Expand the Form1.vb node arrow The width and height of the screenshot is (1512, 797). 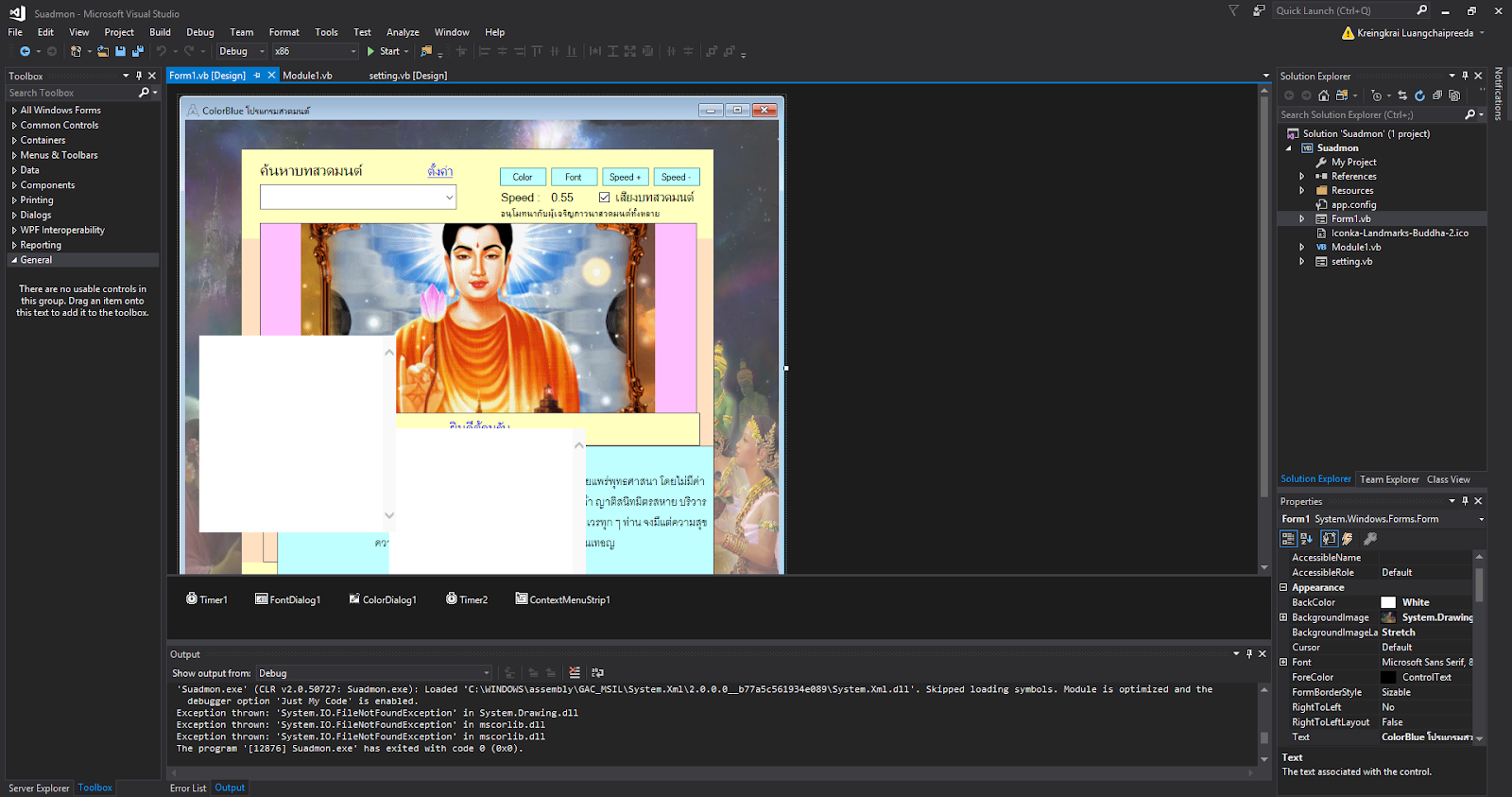[x=1302, y=219]
